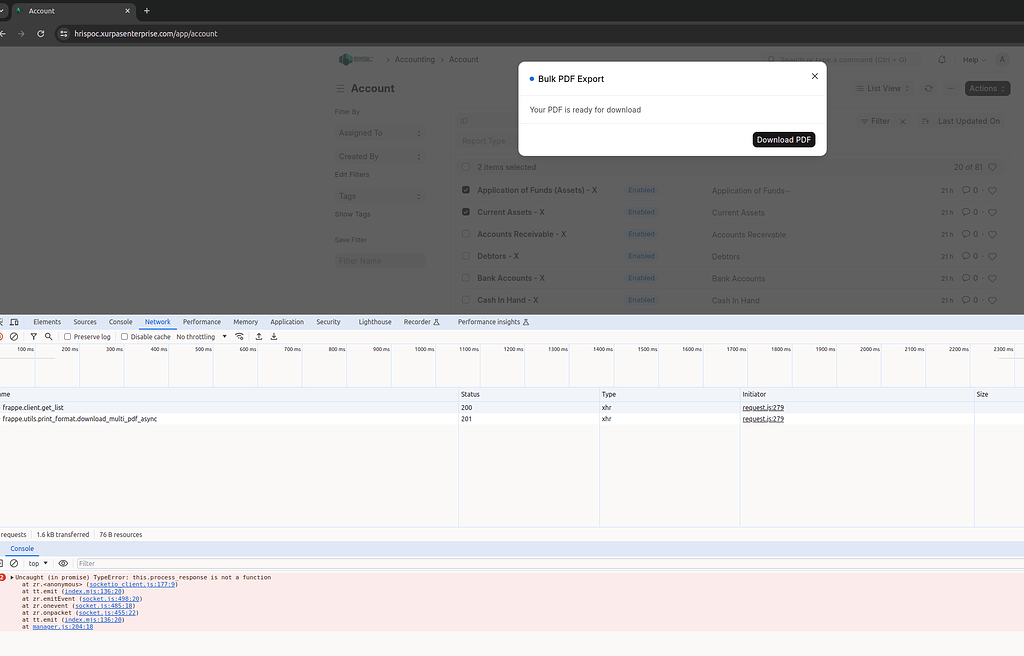Viewport: 1024px width, 656px height.
Task: Uncheck the Current Assets - X row
Action: pos(465,212)
